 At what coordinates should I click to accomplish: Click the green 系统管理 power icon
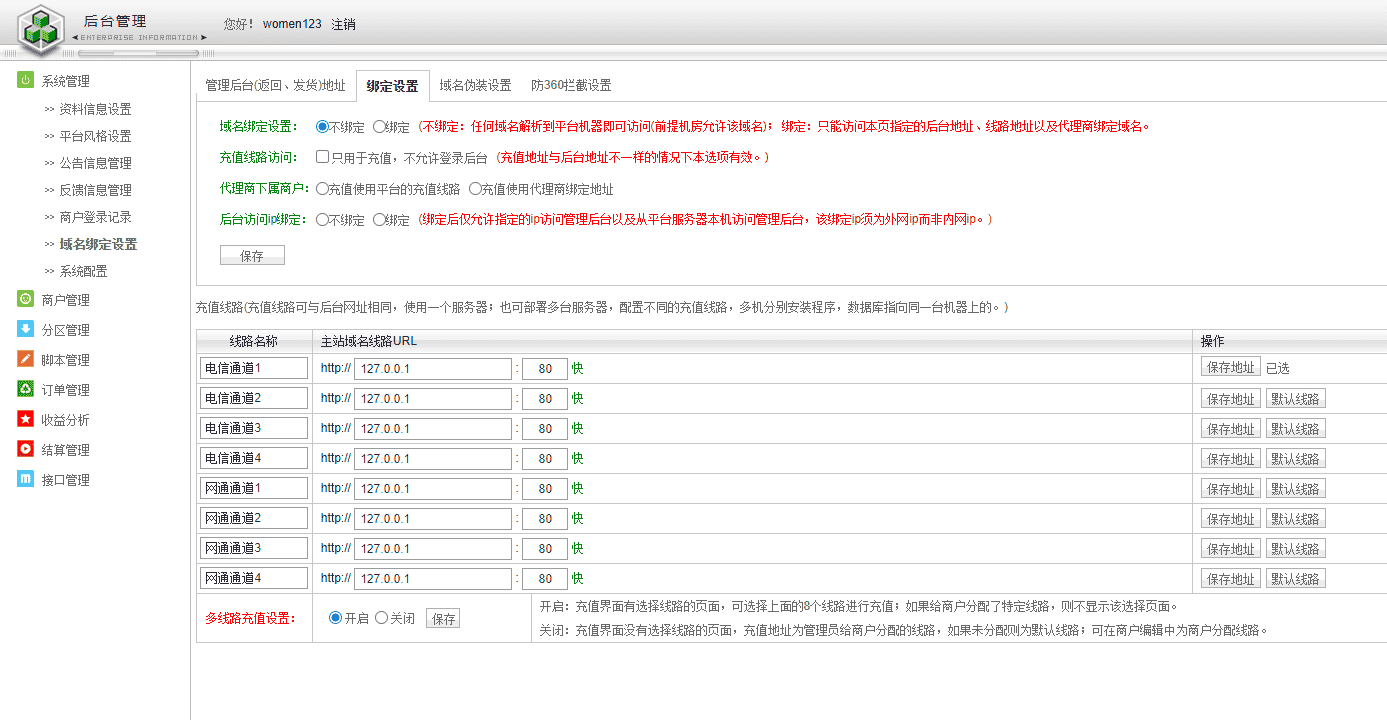click(x=25, y=80)
